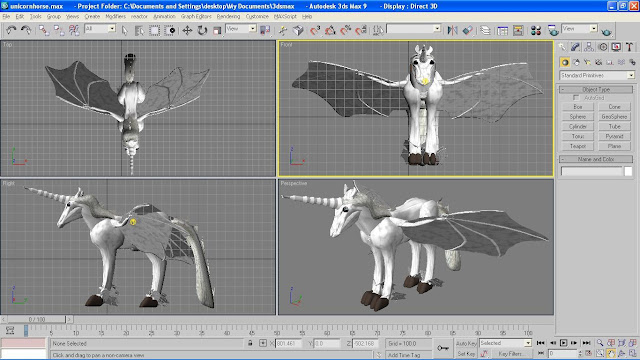Image resolution: width=640 pixels, height=360 pixels.
Task: Click the Arc Rotate viewport tool
Action: (622, 353)
